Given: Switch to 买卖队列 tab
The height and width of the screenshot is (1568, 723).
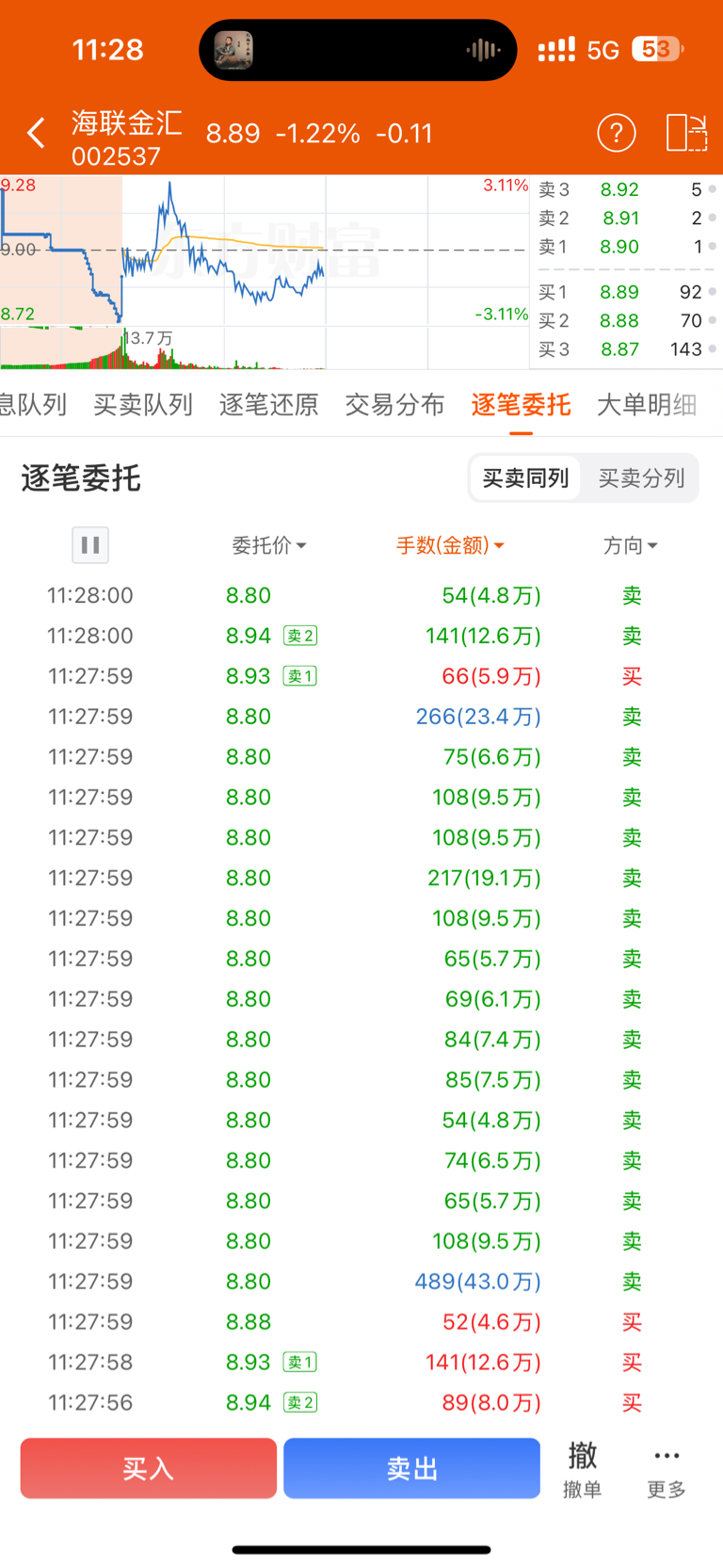Looking at the screenshot, I should click(143, 405).
